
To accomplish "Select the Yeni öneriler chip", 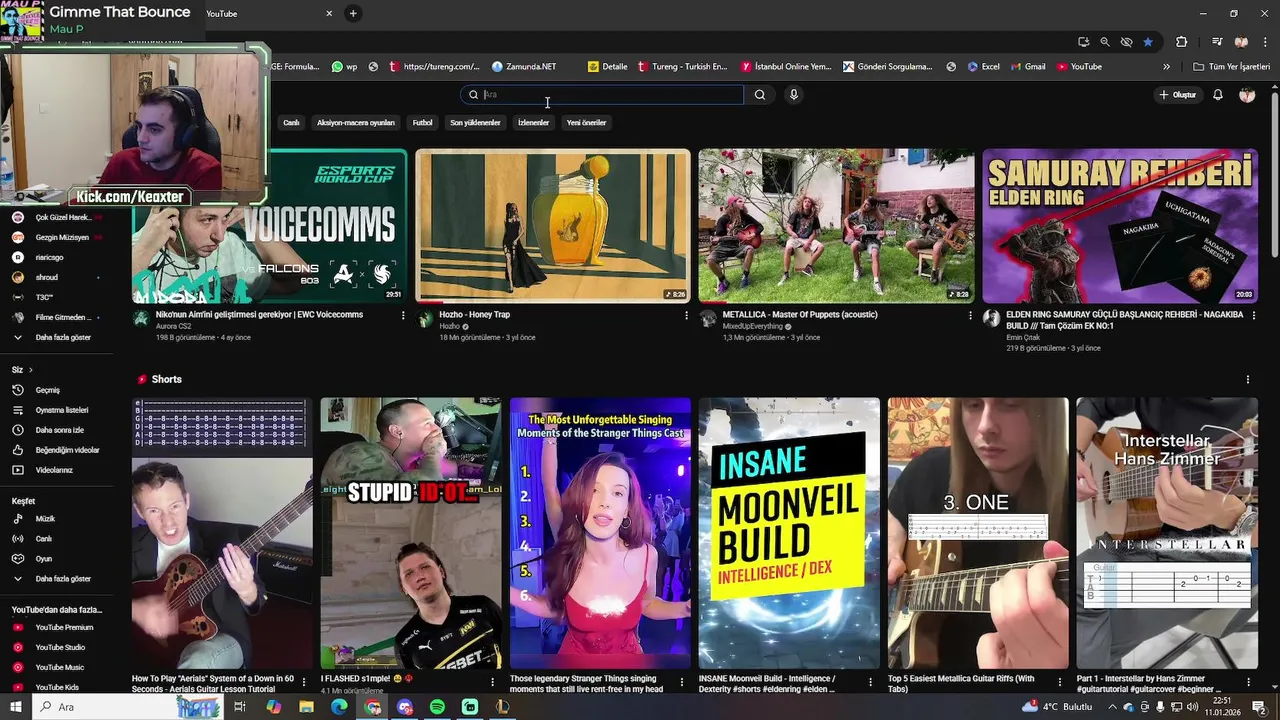I will [x=587, y=123].
